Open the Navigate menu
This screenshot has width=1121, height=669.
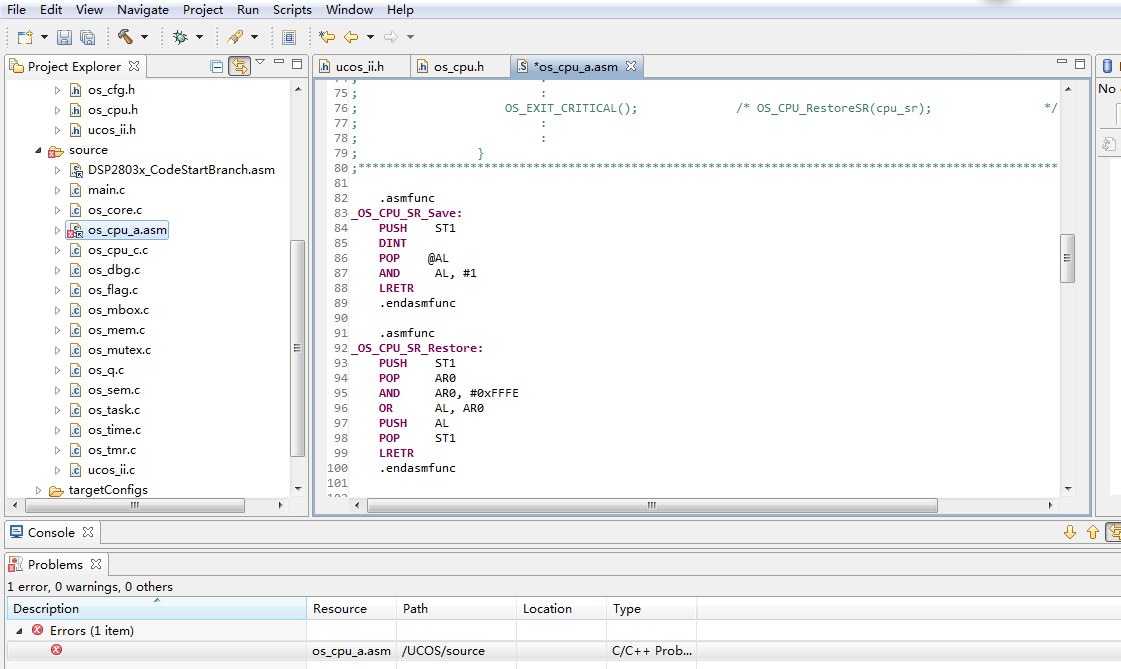click(143, 10)
